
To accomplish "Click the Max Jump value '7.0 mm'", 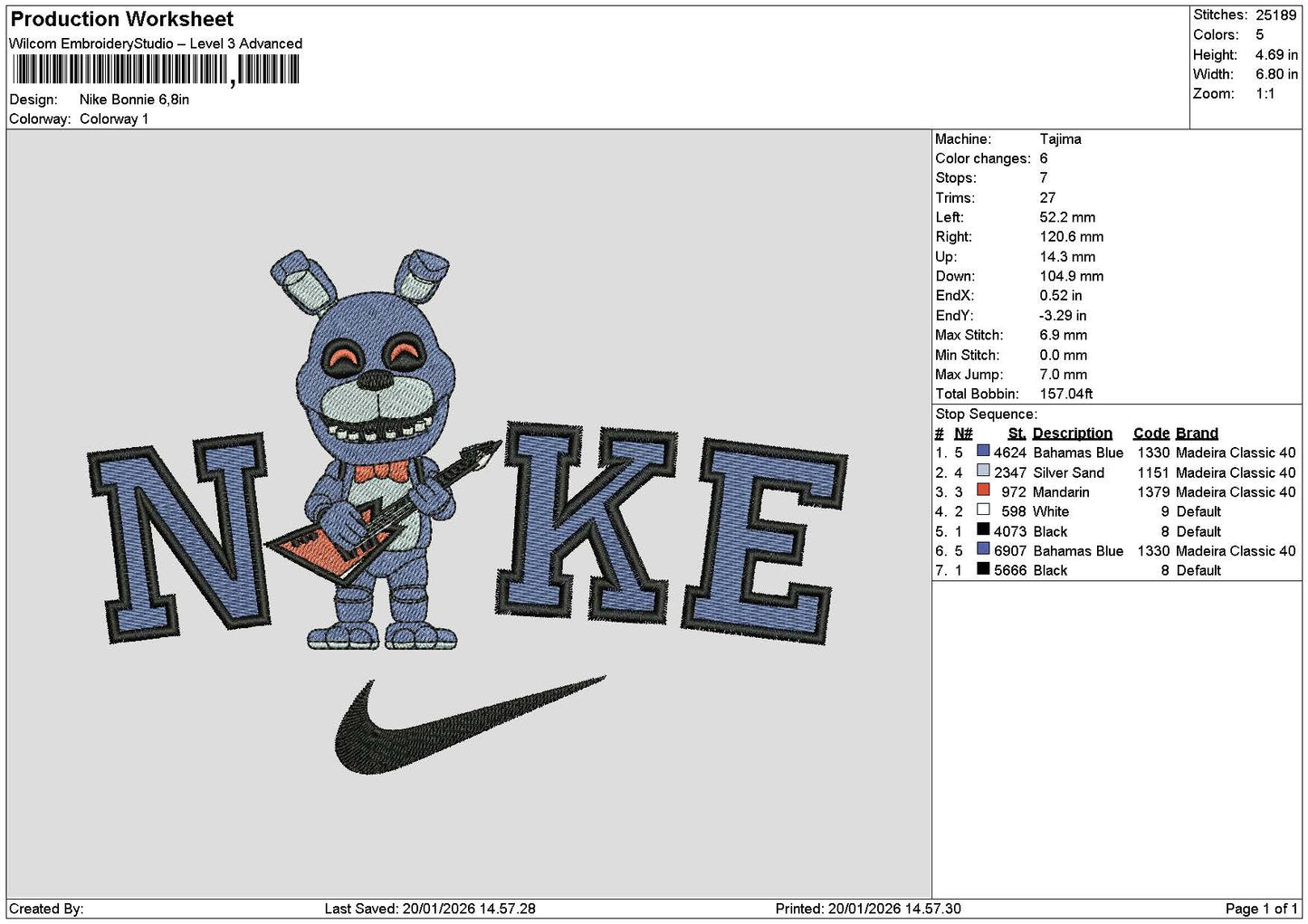I will [x=1063, y=374].
